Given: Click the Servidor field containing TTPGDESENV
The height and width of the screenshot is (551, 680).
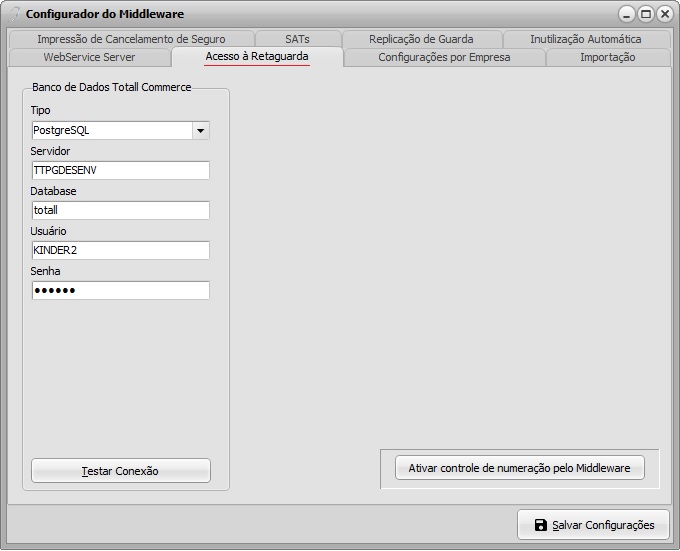Looking at the screenshot, I should click(x=121, y=170).
